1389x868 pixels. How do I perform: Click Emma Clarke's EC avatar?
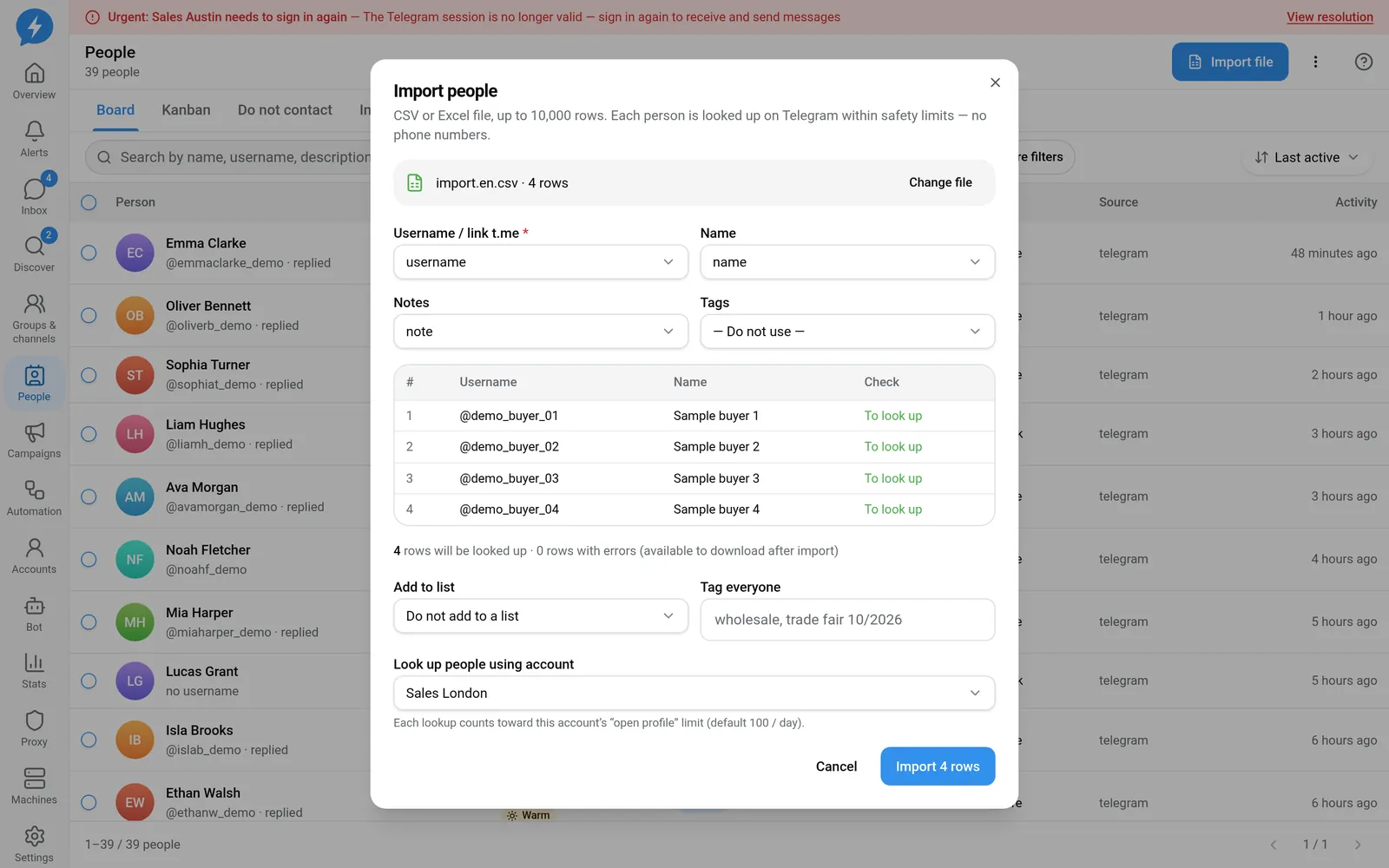tap(135, 253)
